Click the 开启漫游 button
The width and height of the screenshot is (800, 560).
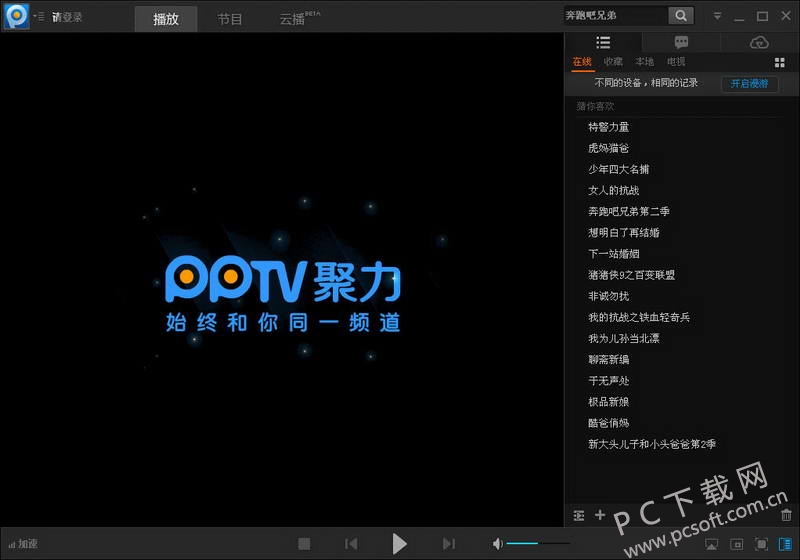[x=749, y=84]
